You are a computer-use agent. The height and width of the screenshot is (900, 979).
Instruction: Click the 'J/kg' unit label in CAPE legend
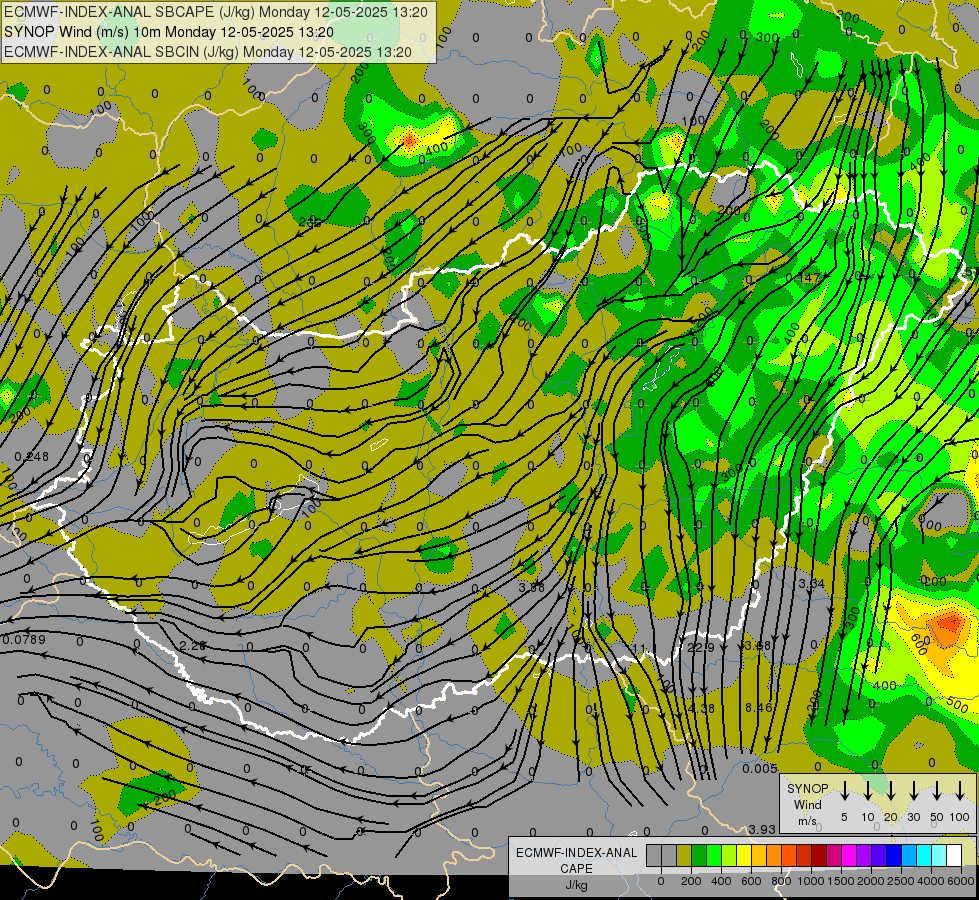click(x=576, y=885)
